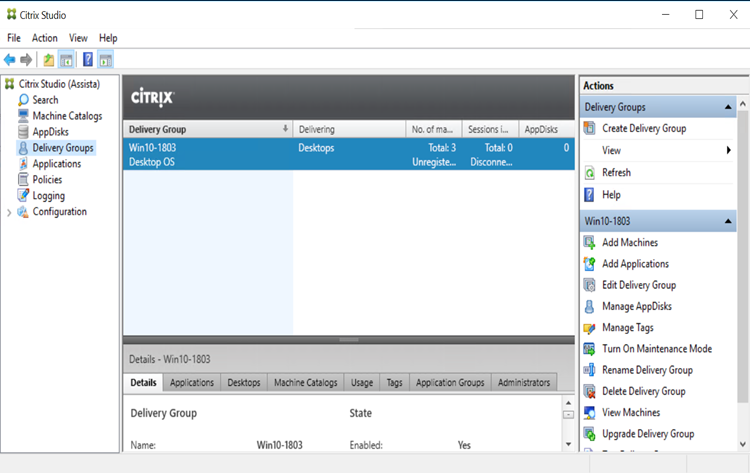Click the Actions pane scrollbar up arrow

point(742,103)
